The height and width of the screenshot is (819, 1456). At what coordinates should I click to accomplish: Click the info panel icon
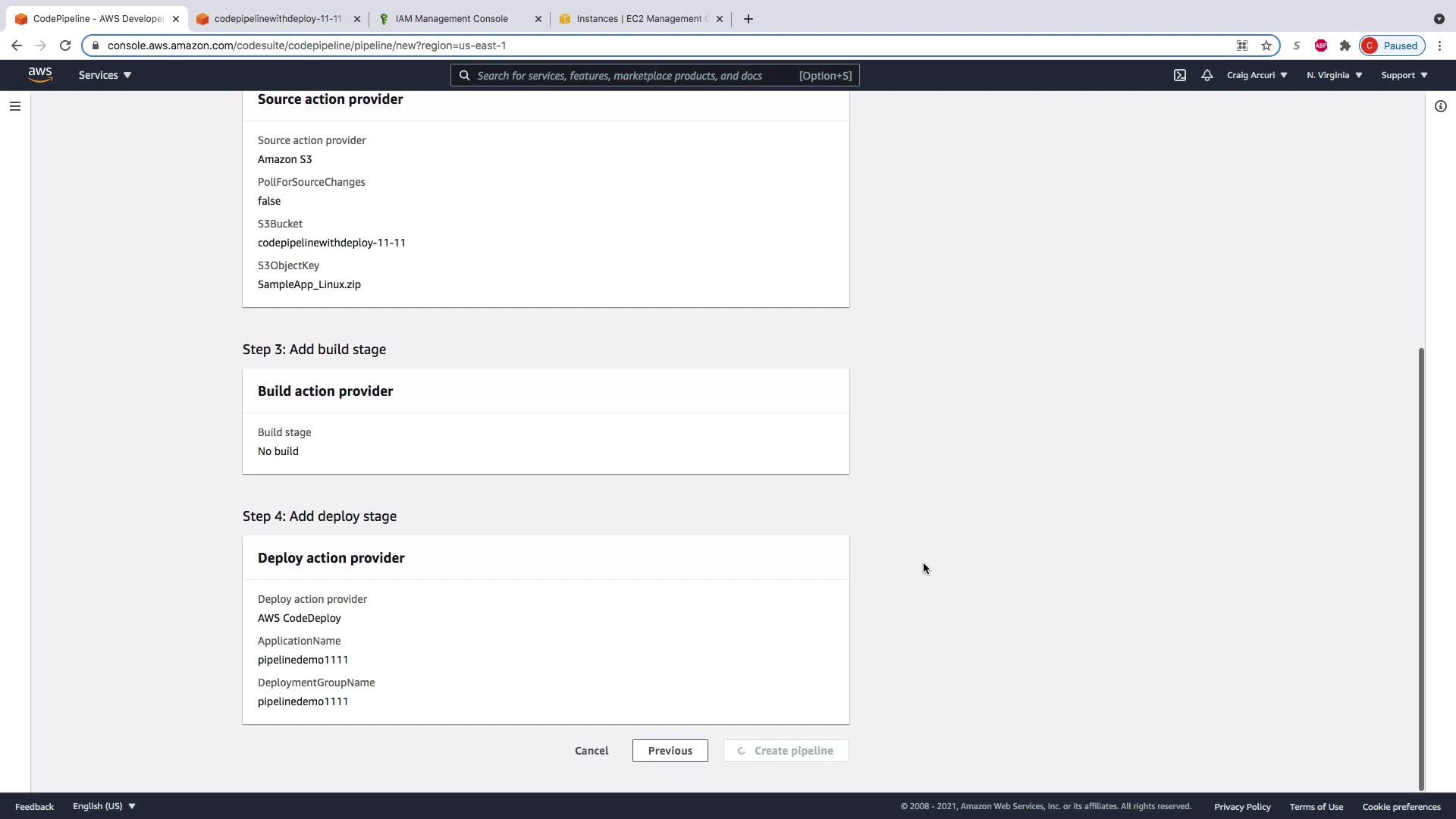[1440, 106]
